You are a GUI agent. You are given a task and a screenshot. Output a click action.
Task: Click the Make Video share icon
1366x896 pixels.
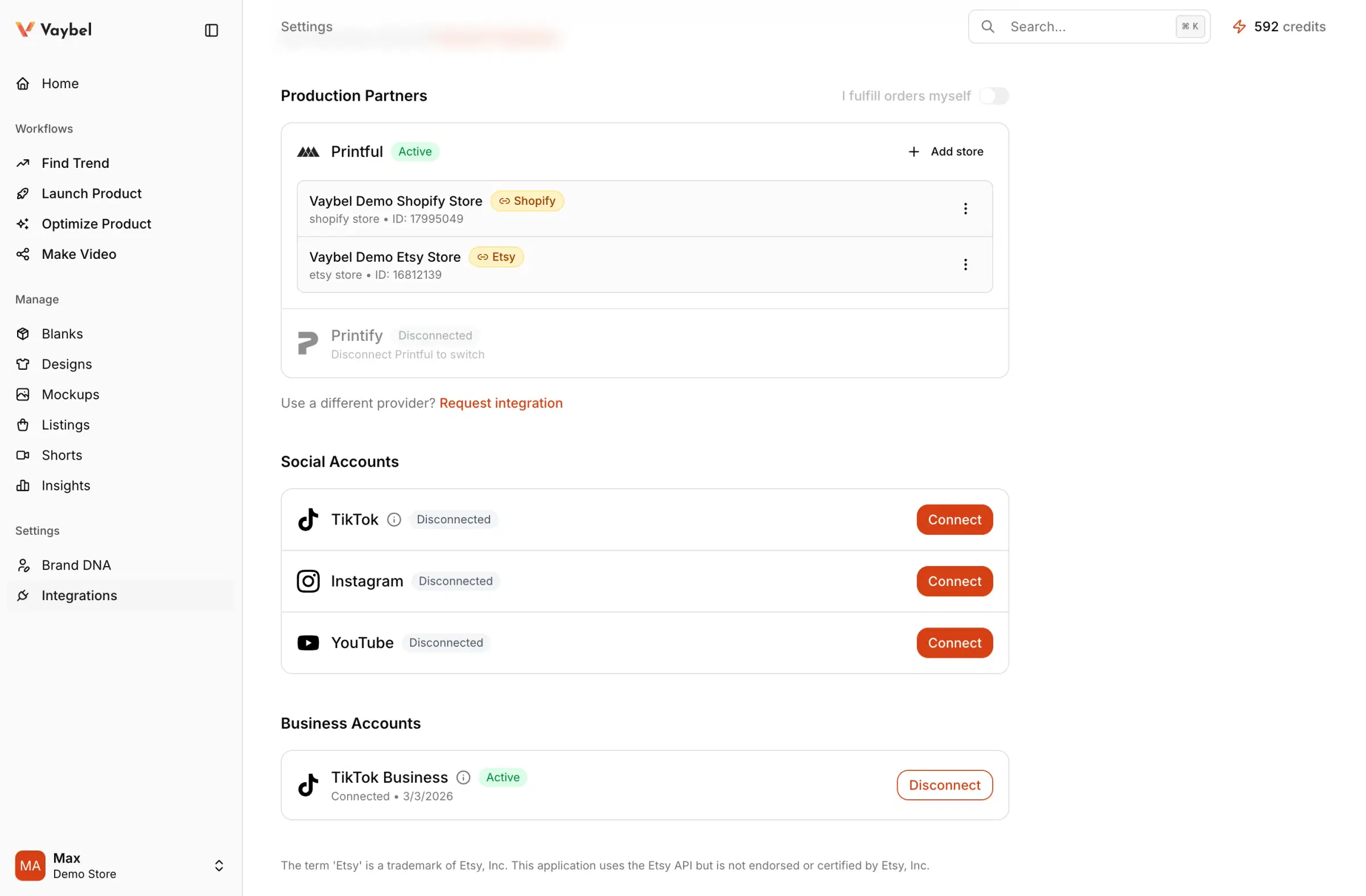pos(23,254)
